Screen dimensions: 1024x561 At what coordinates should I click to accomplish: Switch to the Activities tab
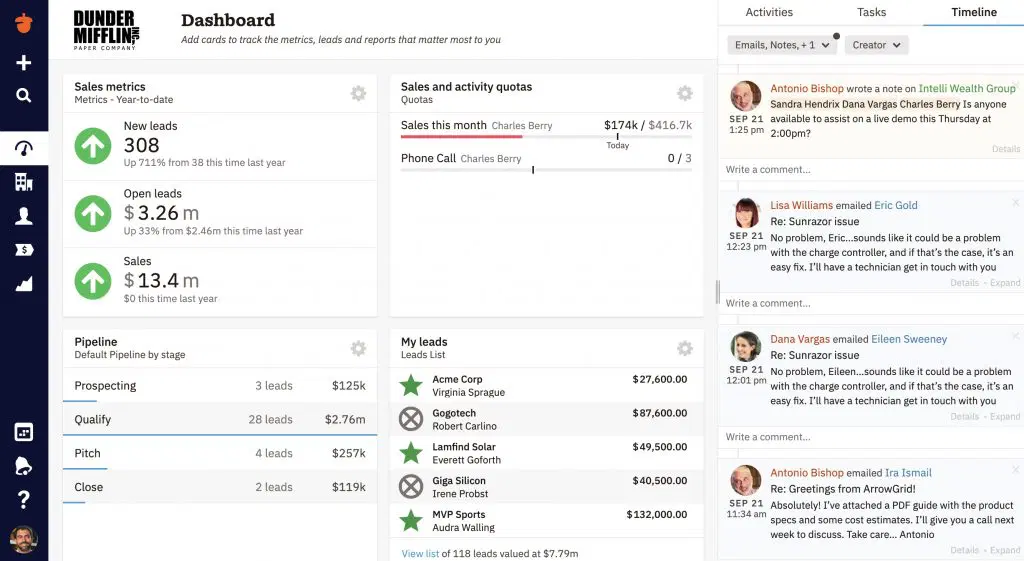(x=769, y=12)
